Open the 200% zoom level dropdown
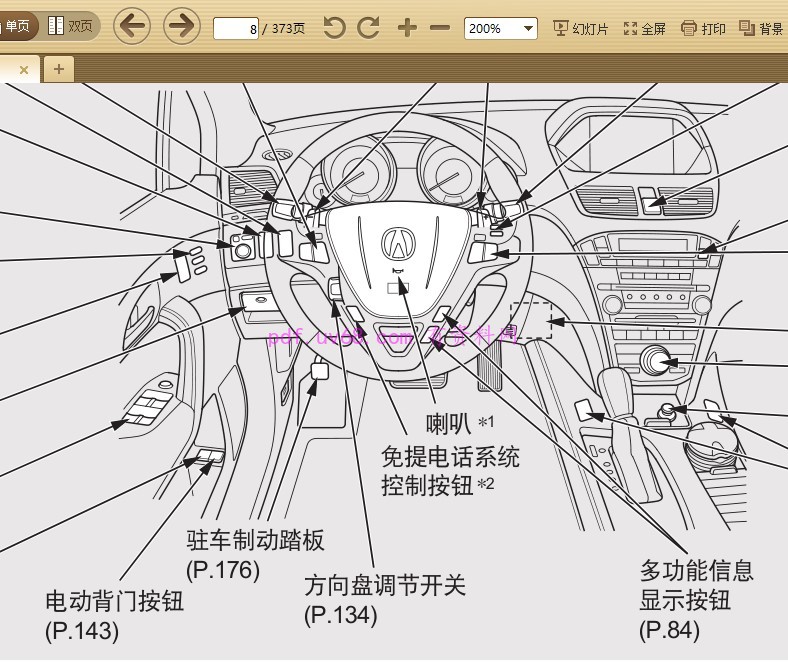Viewport: 788px width, 667px height. coord(501,29)
